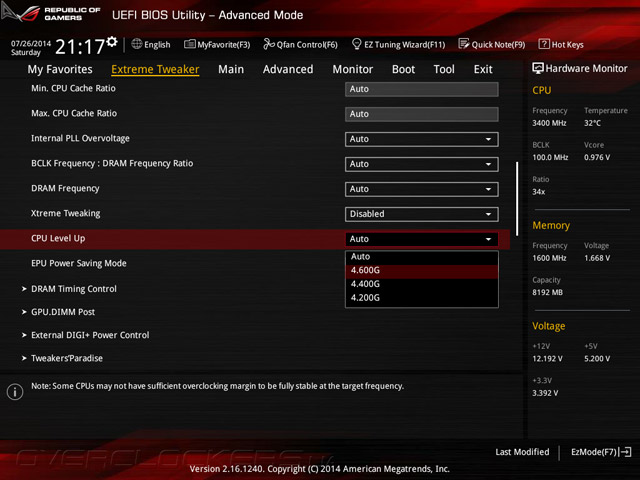Screen dimensions: 640x480
Task: Open Xtreme Tweaking Disabled dropdown
Action: 422,214
